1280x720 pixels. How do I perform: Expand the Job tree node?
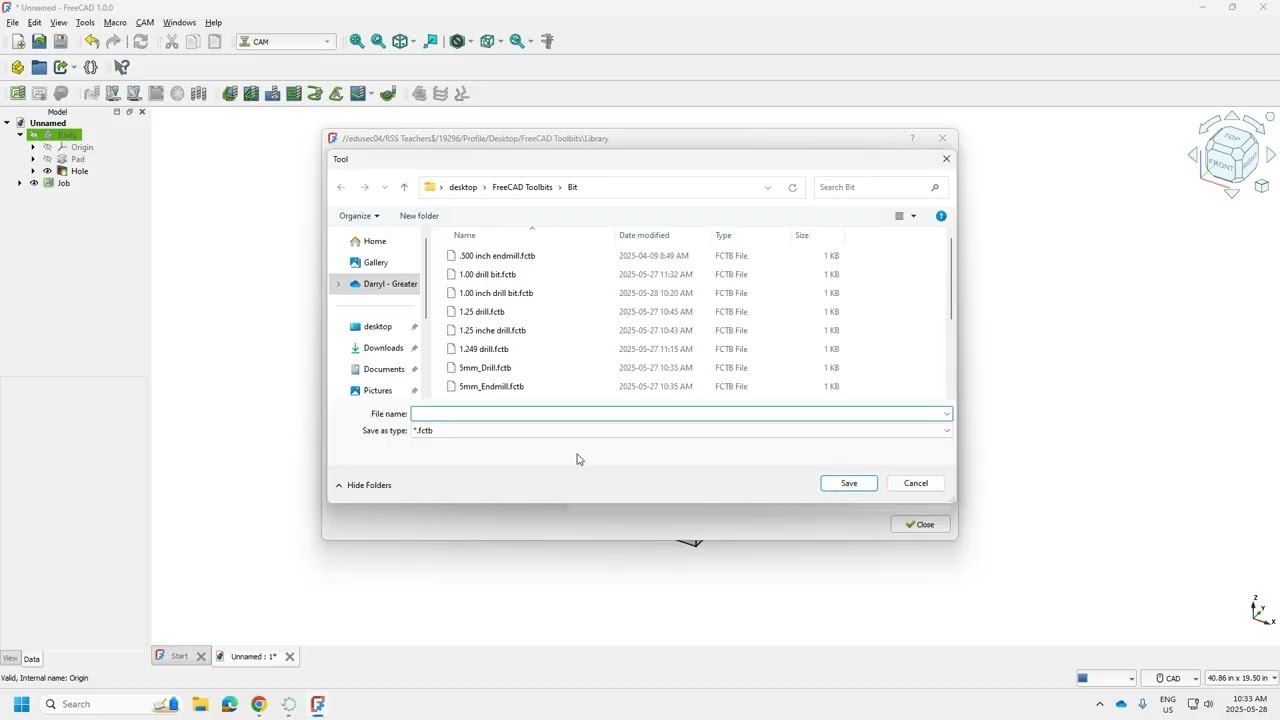click(x=20, y=183)
